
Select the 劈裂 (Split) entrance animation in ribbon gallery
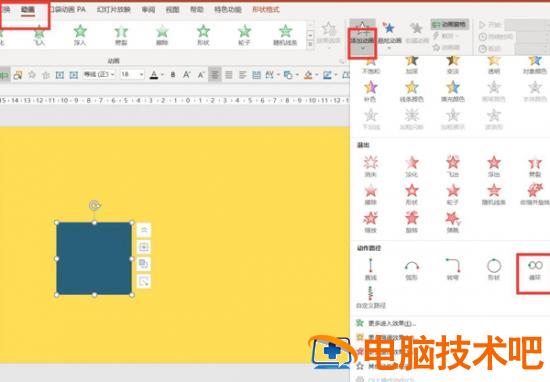pos(121,35)
